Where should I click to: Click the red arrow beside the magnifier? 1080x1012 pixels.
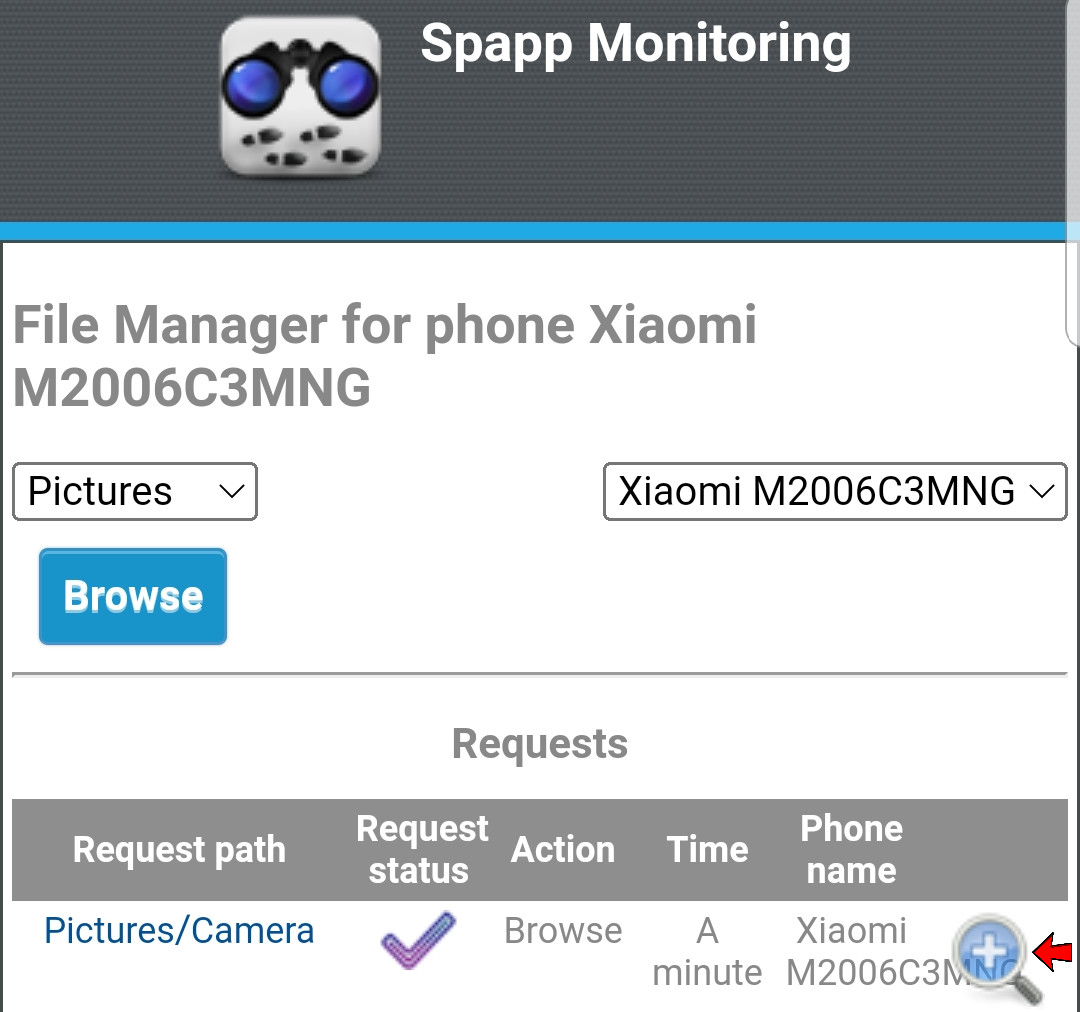point(1053,953)
